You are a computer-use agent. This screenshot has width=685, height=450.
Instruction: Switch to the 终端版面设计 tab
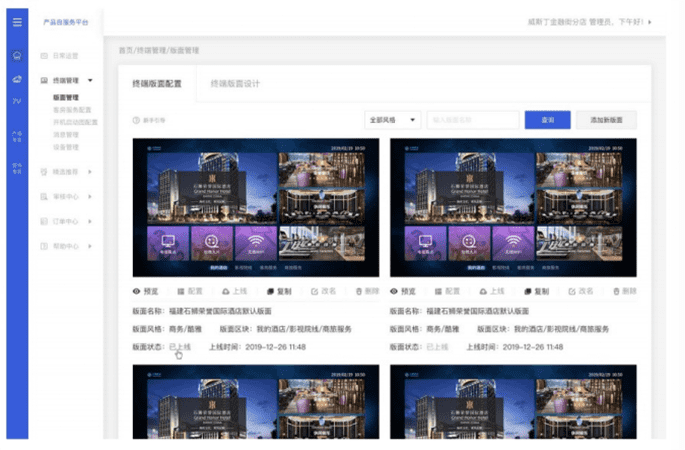235,83
